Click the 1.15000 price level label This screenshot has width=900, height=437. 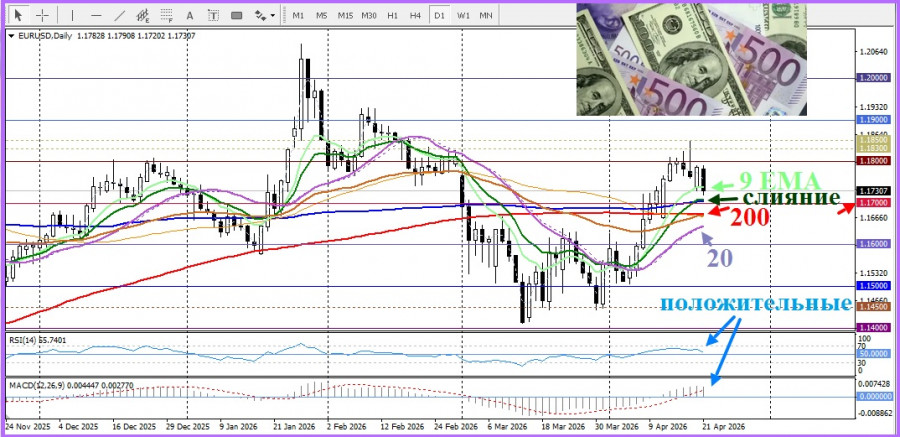pos(874,286)
